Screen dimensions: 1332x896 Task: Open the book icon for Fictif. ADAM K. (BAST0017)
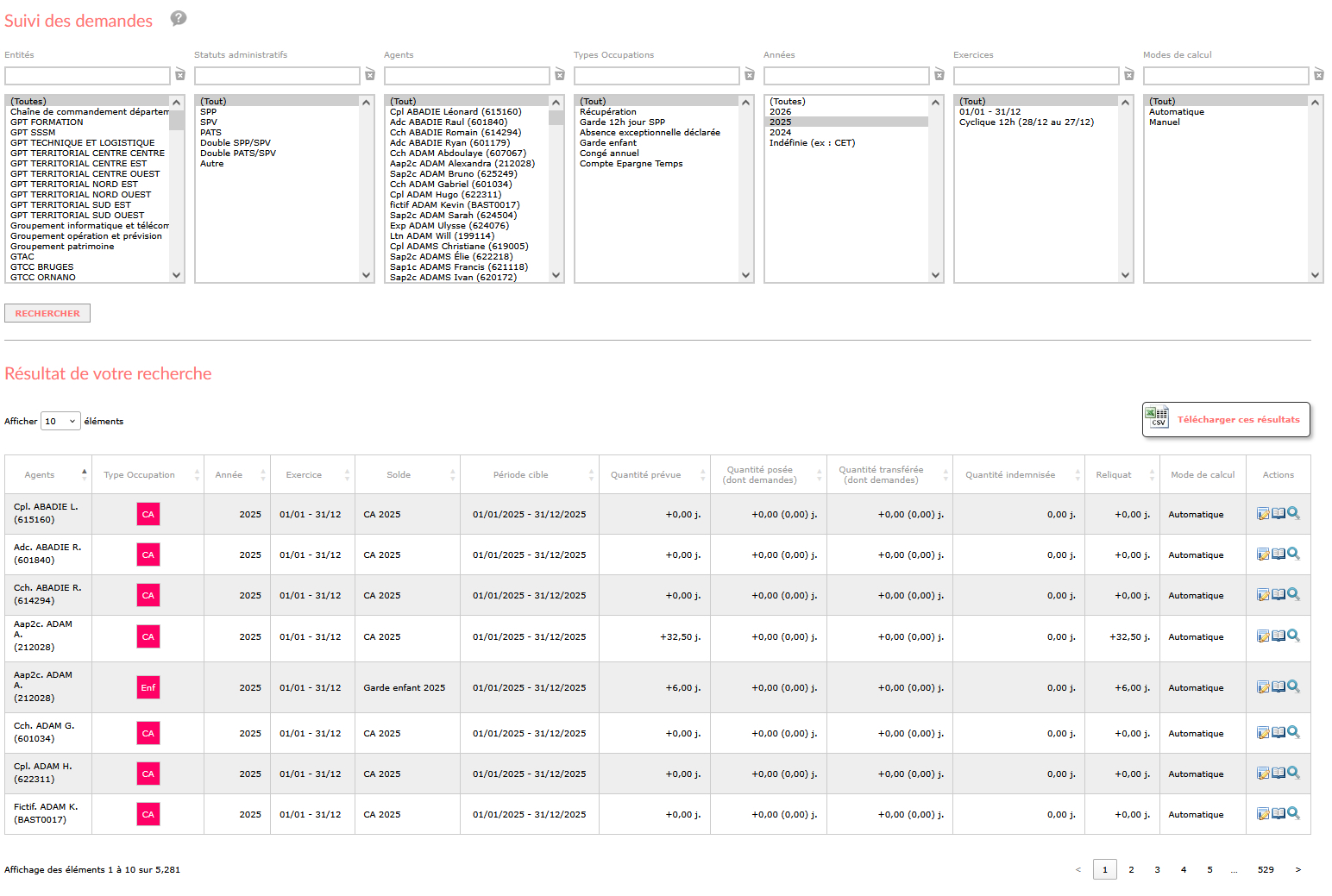pos(1279,814)
